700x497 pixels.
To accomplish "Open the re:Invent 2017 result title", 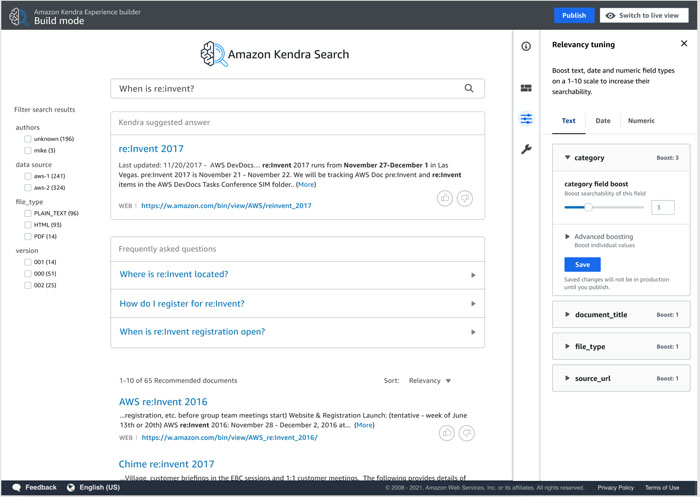I will 151,149.
